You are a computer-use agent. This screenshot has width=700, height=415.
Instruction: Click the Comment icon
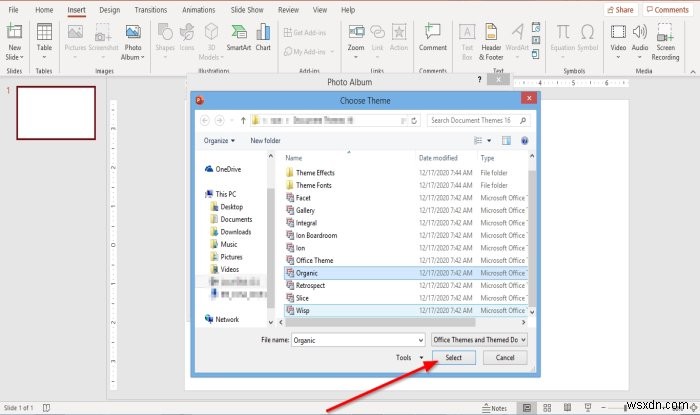pyautogui.click(x=433, y=32)
